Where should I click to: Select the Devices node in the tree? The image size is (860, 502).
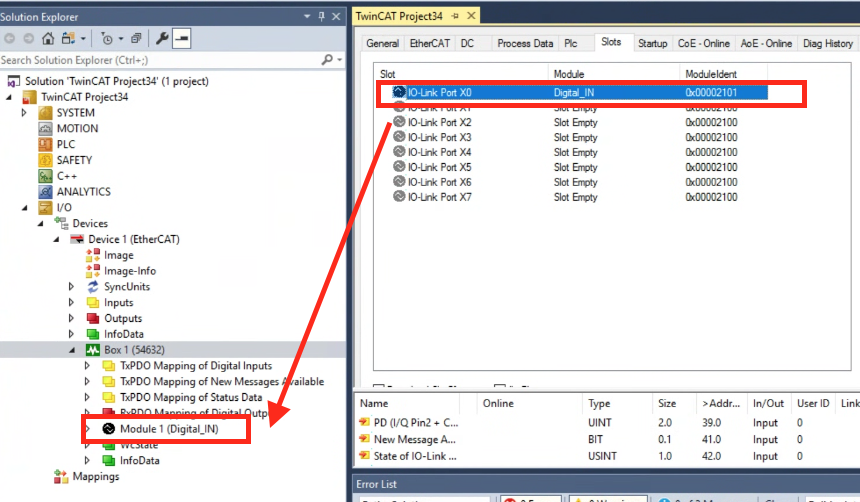pyautogui.click(x=90, y=223)
